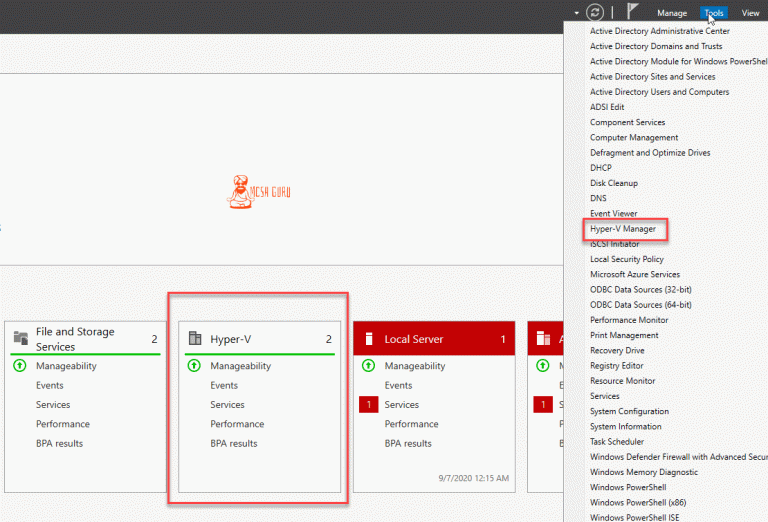
Task: Open the DNS manager
Action: click(598, 198)
